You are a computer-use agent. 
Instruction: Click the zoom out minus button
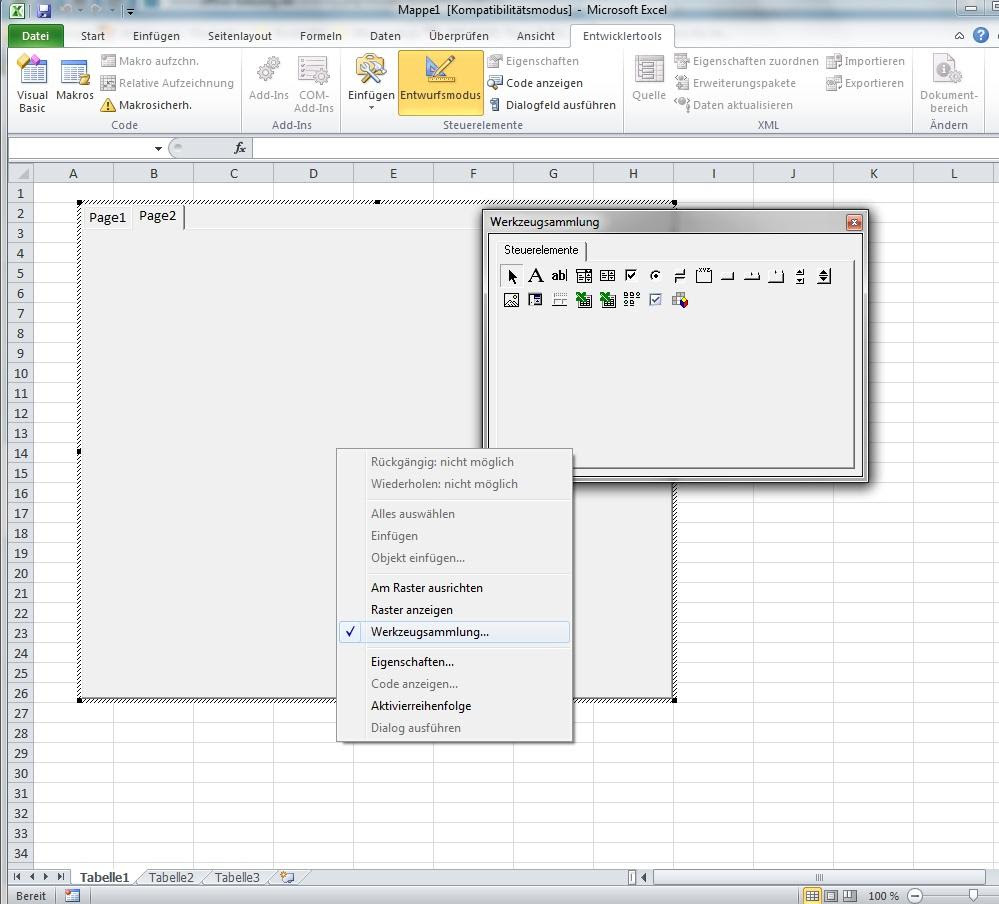tap(915, 896)
